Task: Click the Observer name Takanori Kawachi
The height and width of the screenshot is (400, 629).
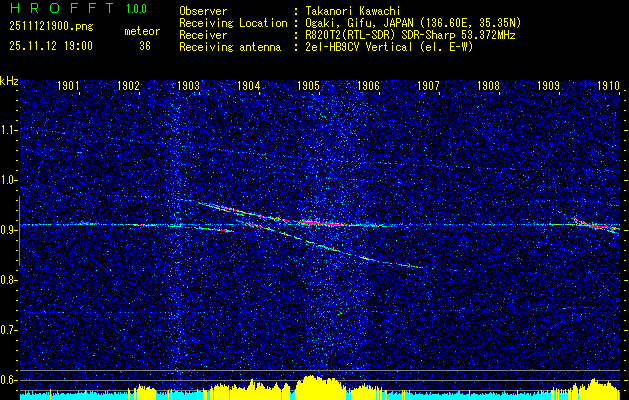Action: 353,11
